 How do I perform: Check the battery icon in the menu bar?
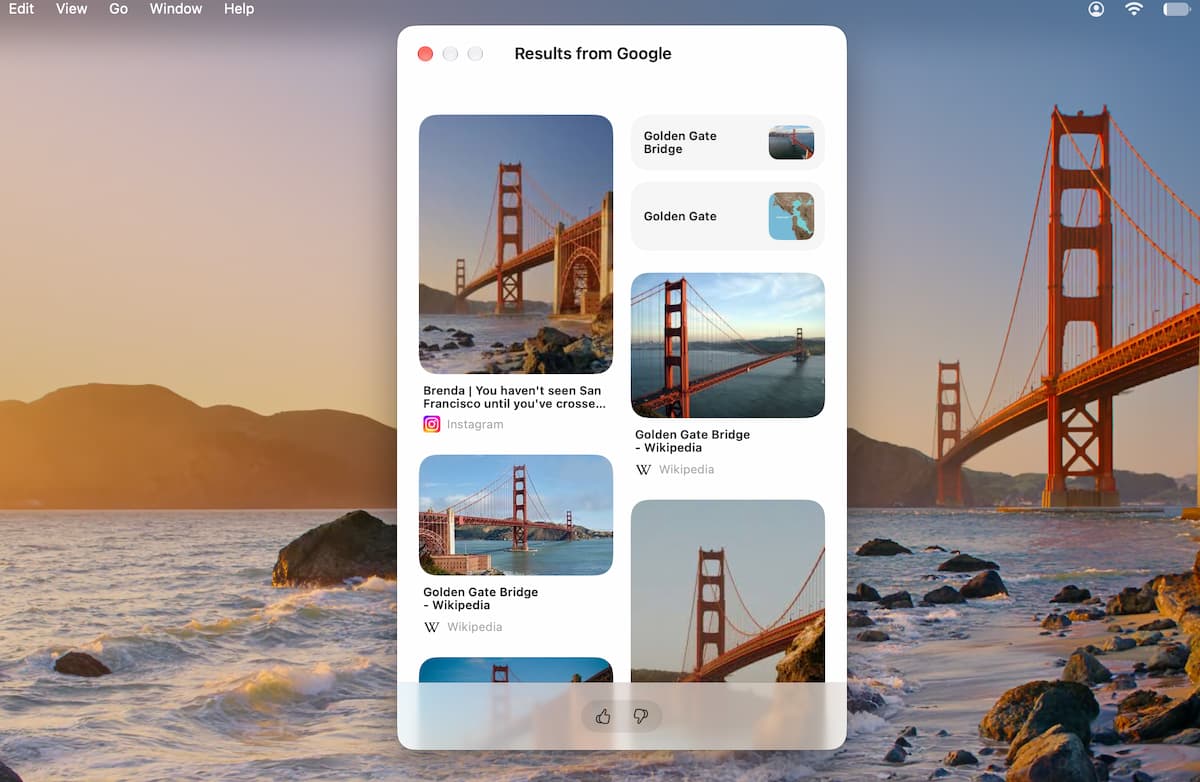point(1176,9)
